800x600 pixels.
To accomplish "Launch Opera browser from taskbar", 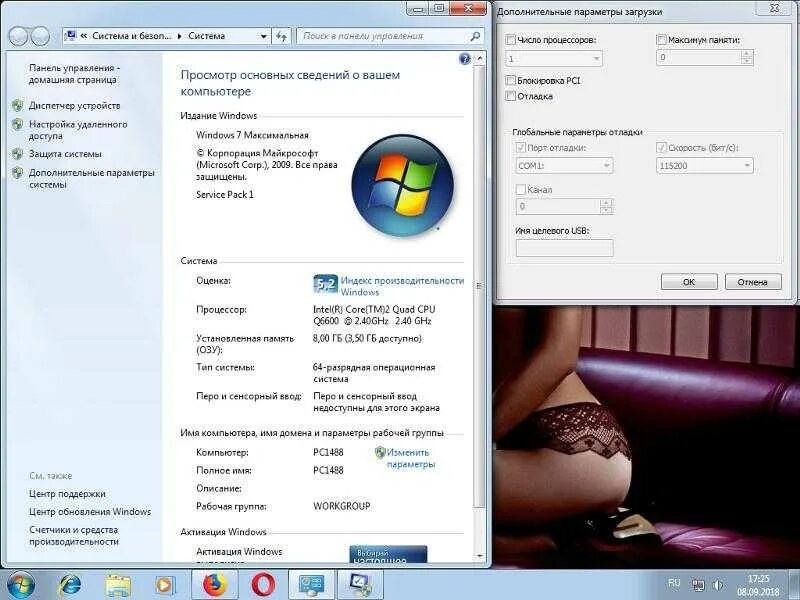I will (263, 585).
